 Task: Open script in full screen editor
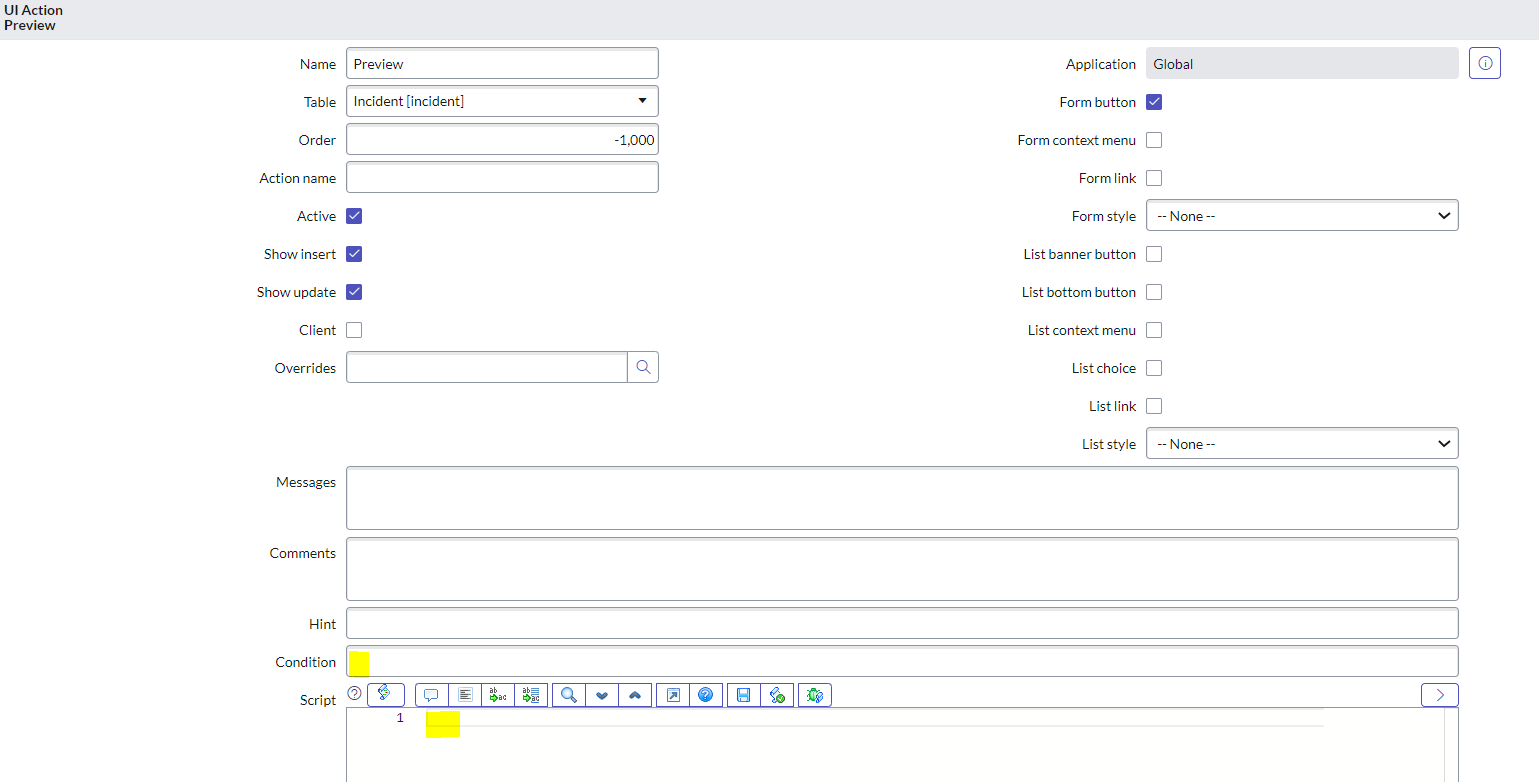[672, 694]
